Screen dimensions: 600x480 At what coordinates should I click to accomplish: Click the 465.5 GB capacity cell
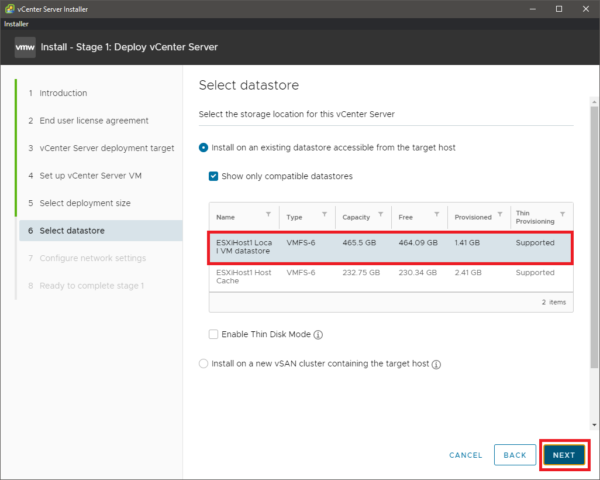pos(359,243)
